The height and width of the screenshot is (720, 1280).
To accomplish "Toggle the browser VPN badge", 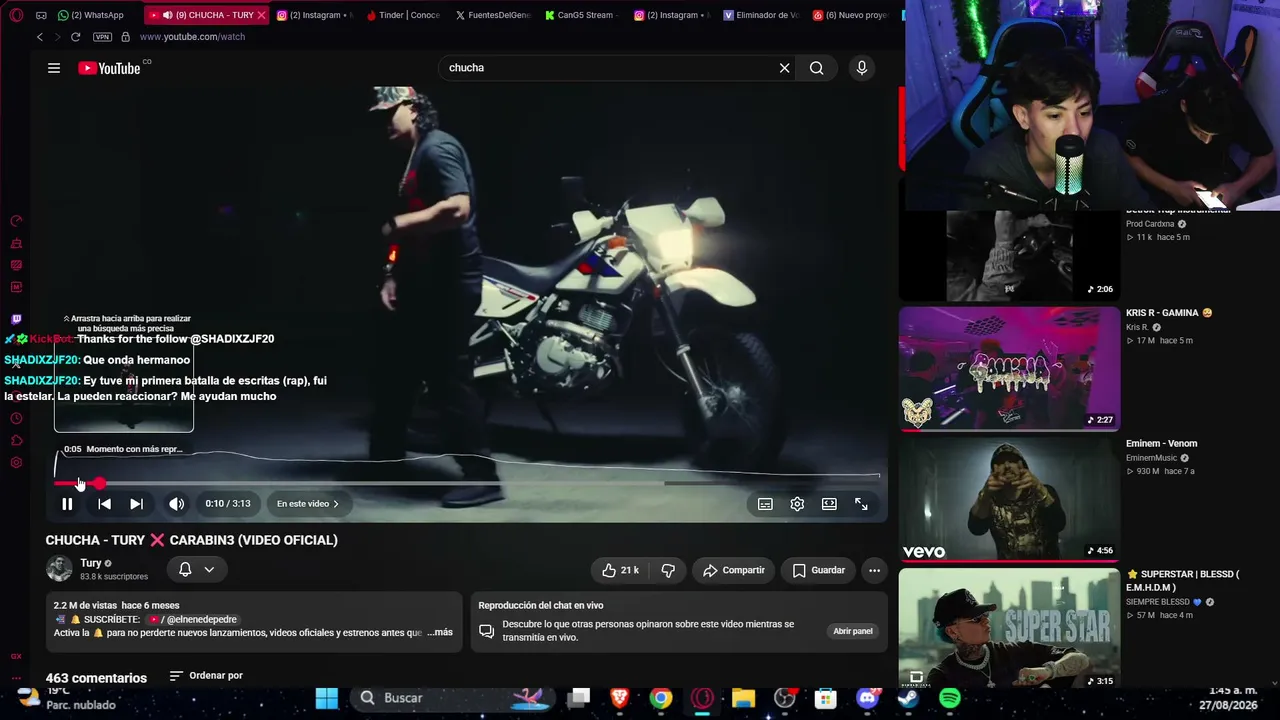I will 102,37.
